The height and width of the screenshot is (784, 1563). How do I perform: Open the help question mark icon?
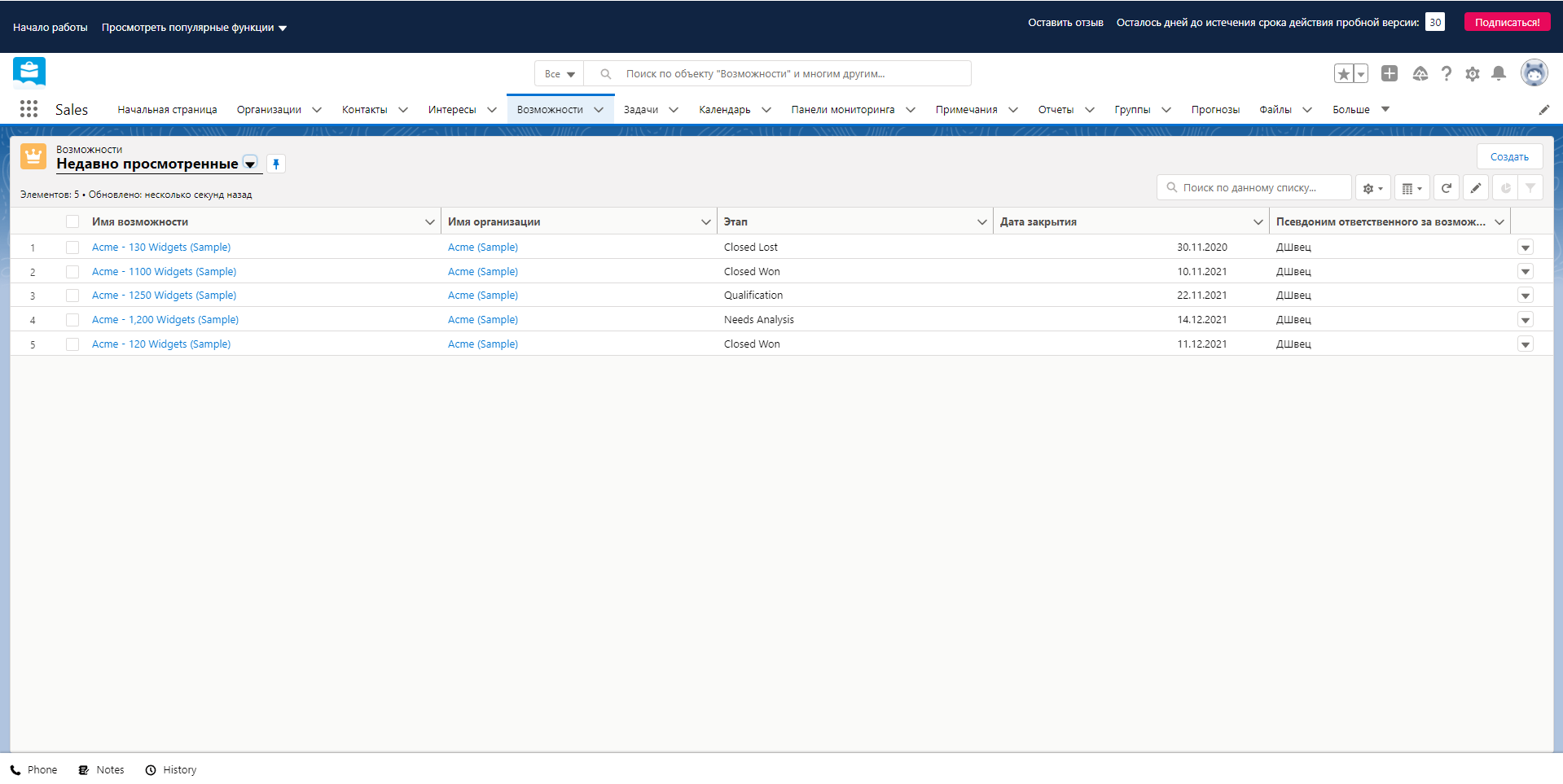(1446, 74)
